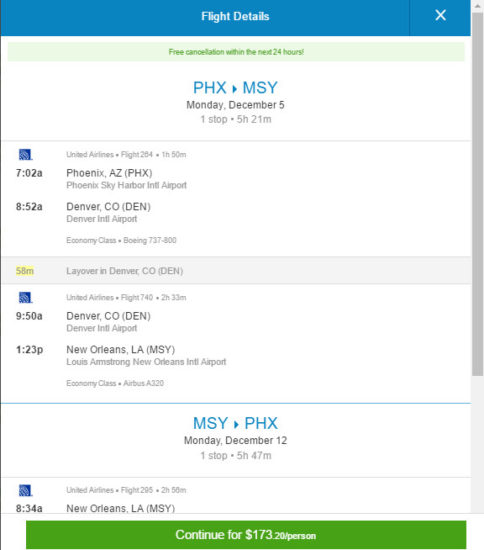484x550 pixels.
Task: Click the Layover in Denver row
Action: [x=236, y=270]
